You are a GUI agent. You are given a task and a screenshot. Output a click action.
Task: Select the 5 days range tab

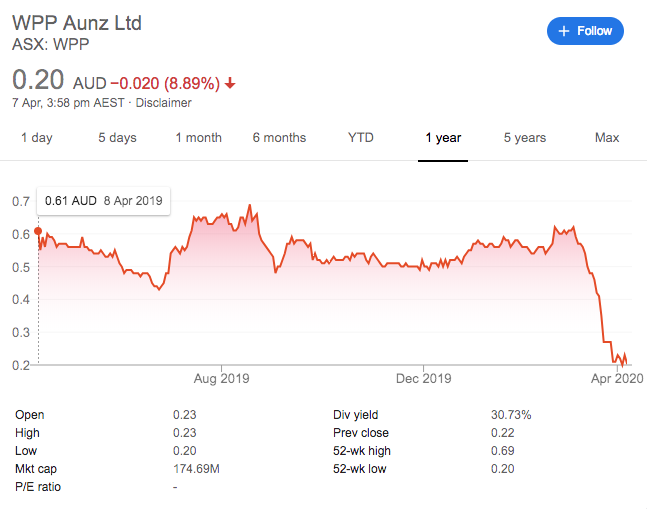(117, 138)
